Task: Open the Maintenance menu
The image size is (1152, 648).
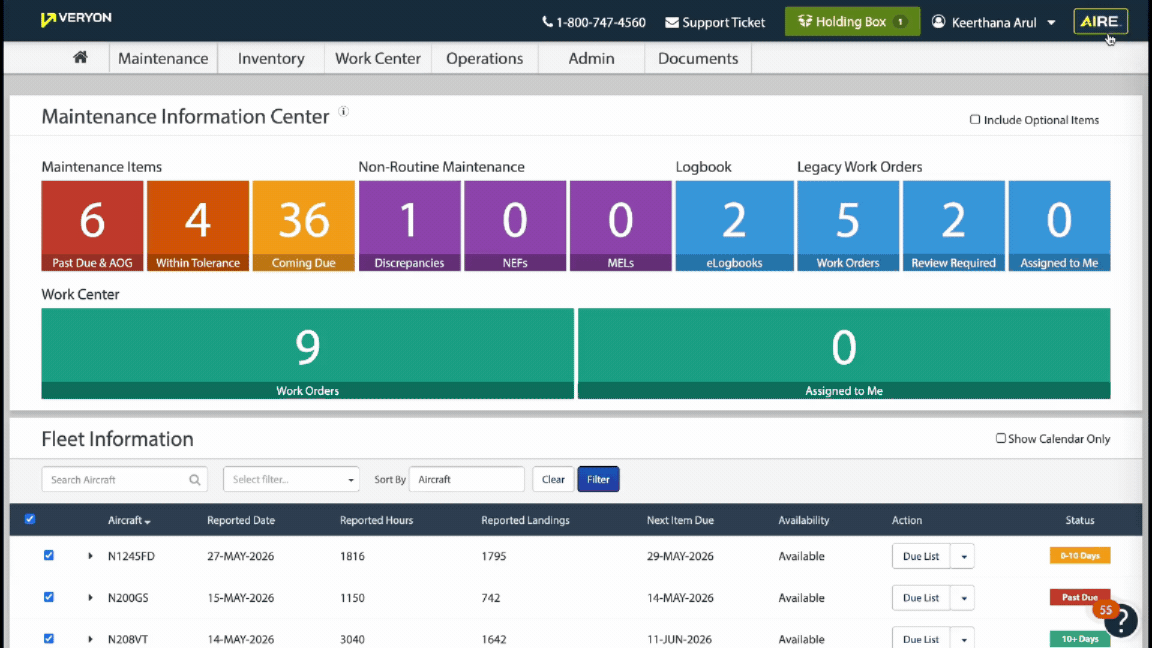Action: 163,58
